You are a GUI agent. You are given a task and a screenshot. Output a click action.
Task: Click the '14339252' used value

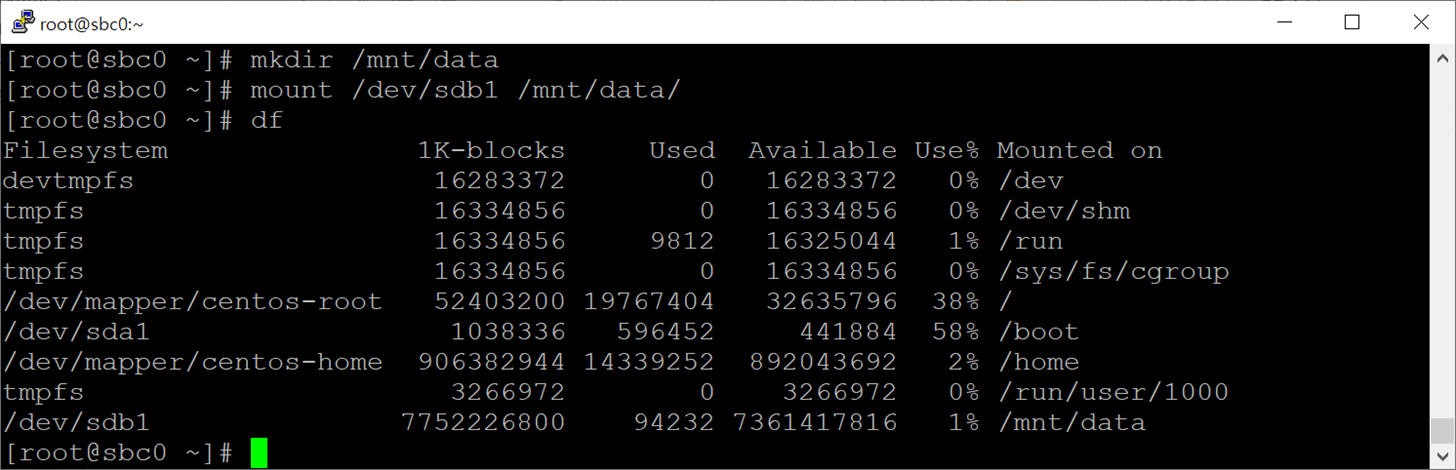pyautogui.click(x=649, y=361)
